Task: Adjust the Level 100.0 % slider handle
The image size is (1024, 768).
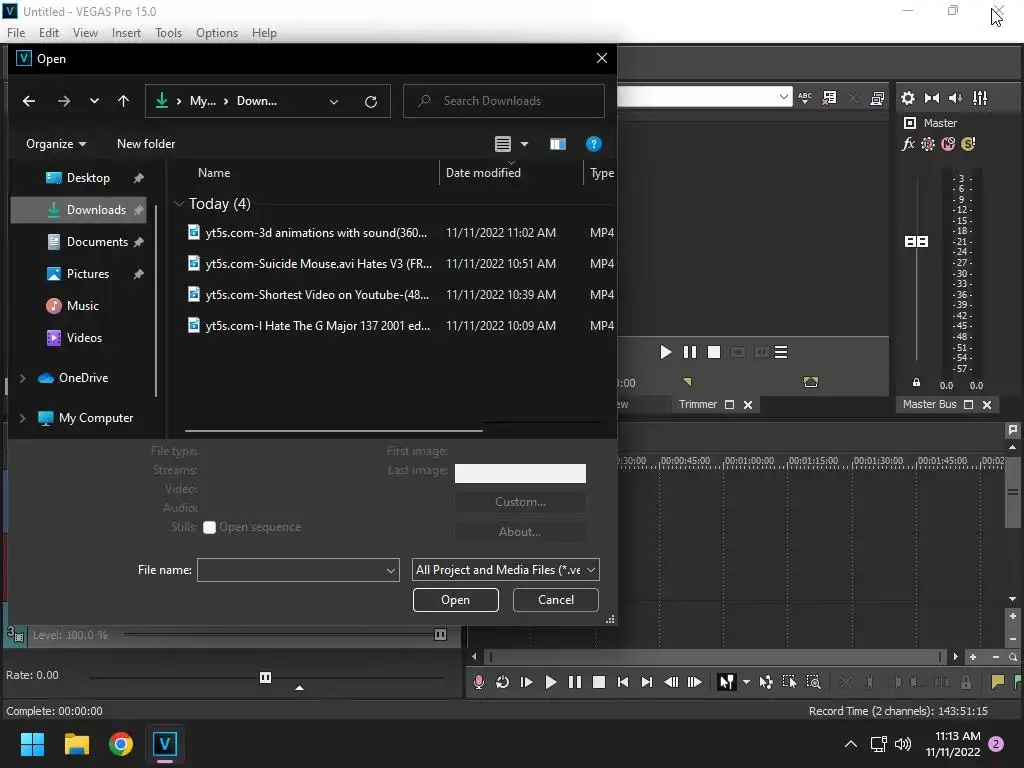Action: tap(440, 635)
